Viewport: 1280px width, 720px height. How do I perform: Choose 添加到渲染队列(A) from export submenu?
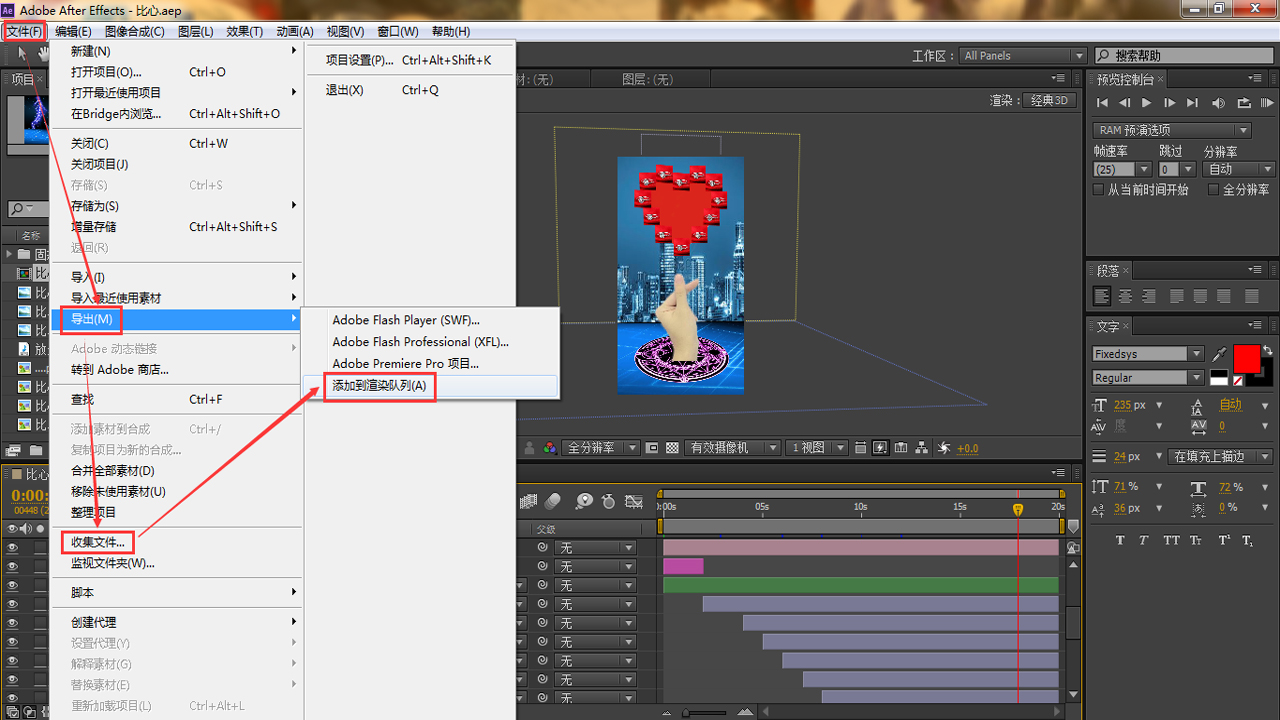pos(379,386)
